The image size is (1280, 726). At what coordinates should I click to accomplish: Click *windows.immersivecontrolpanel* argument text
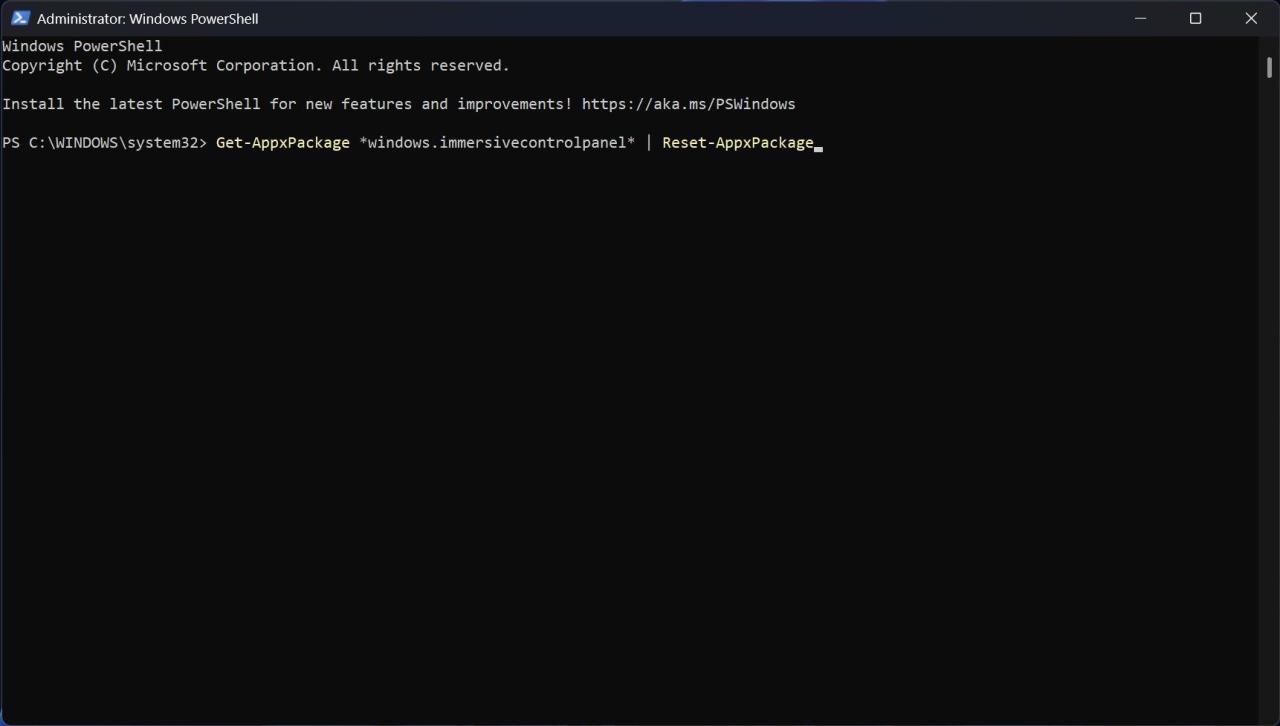click(497, 143)
